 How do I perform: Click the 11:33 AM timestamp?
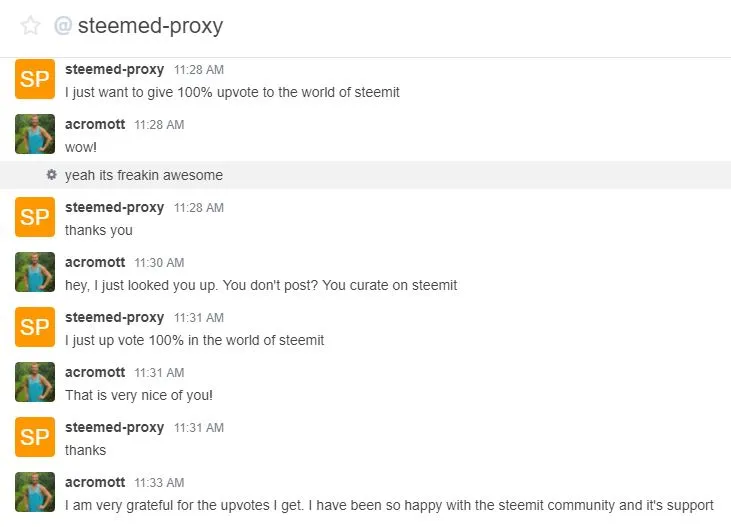click(x=159, y=483)
